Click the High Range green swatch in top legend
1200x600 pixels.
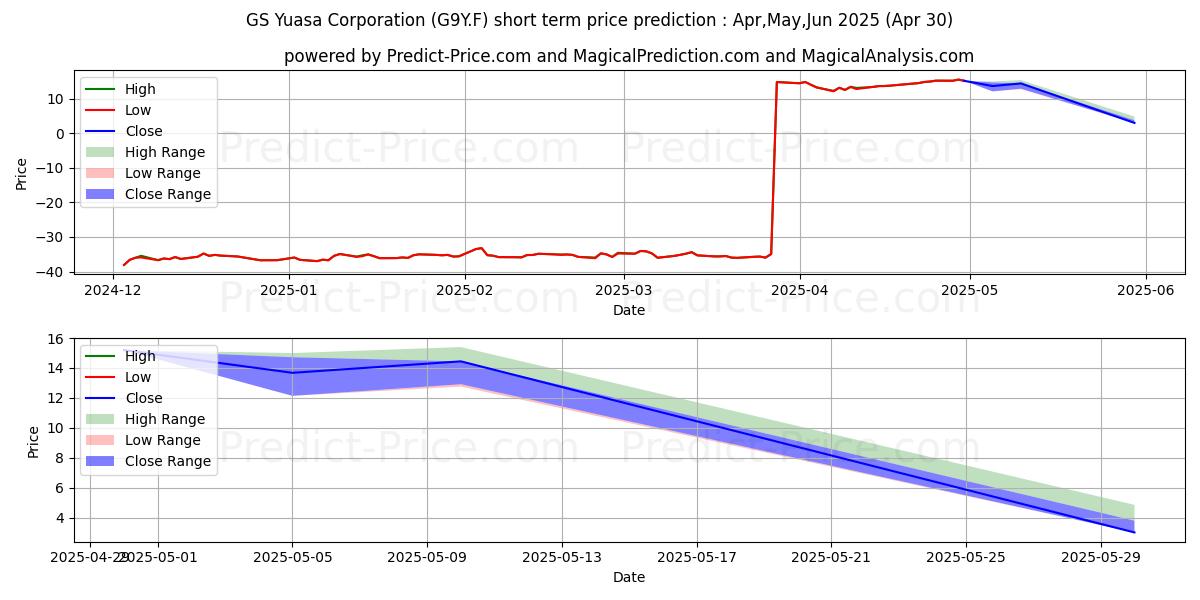[x=101, y=152]
